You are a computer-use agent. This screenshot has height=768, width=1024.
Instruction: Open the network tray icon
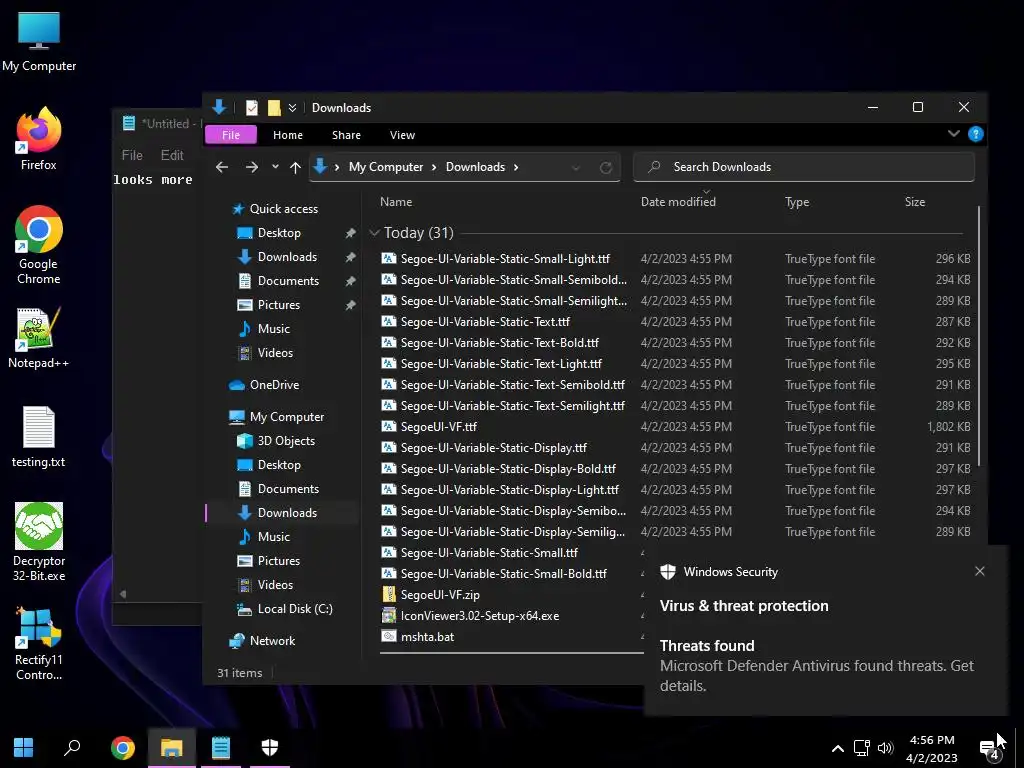861,748
